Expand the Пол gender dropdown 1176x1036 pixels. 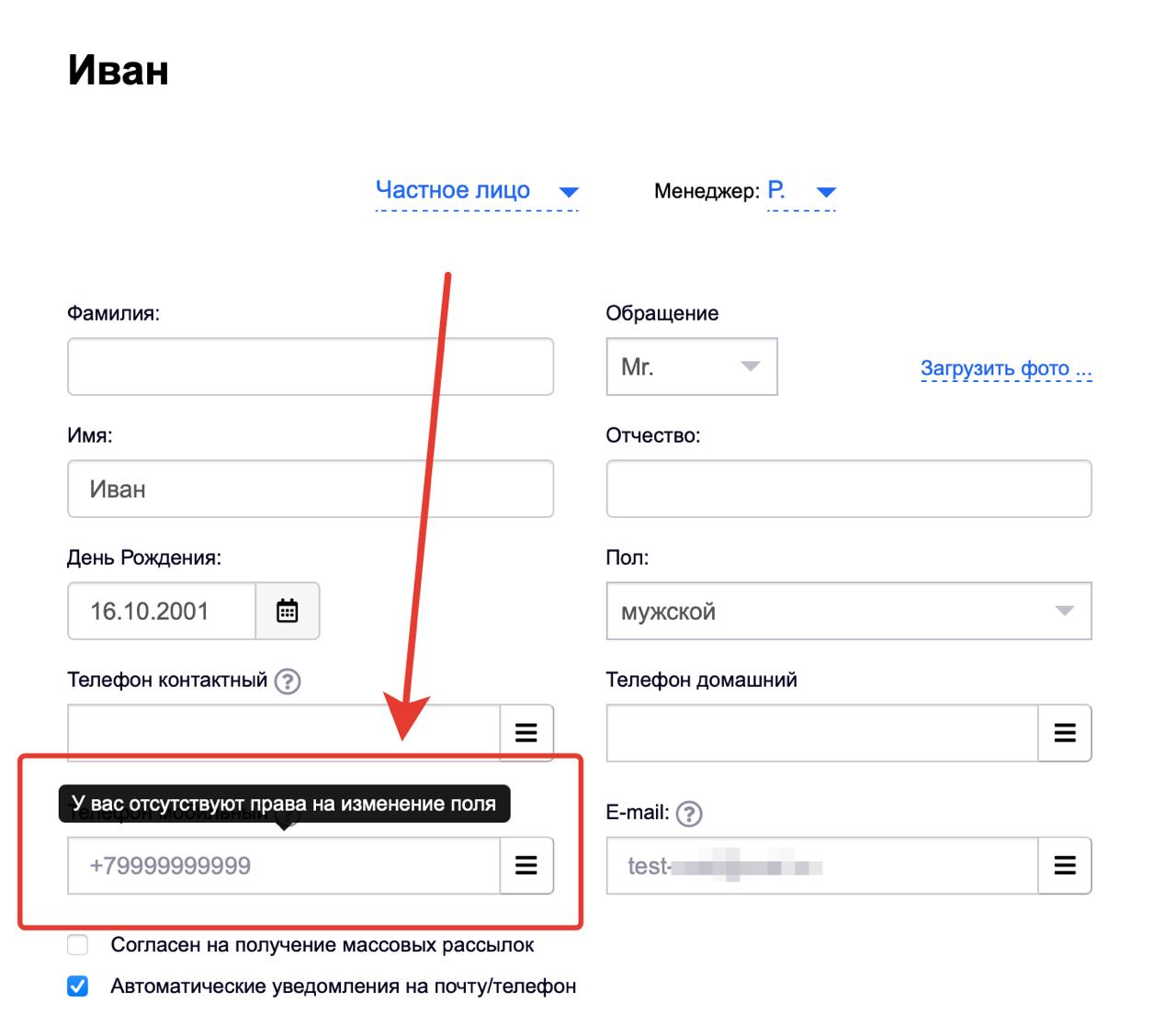pos(848,611)
